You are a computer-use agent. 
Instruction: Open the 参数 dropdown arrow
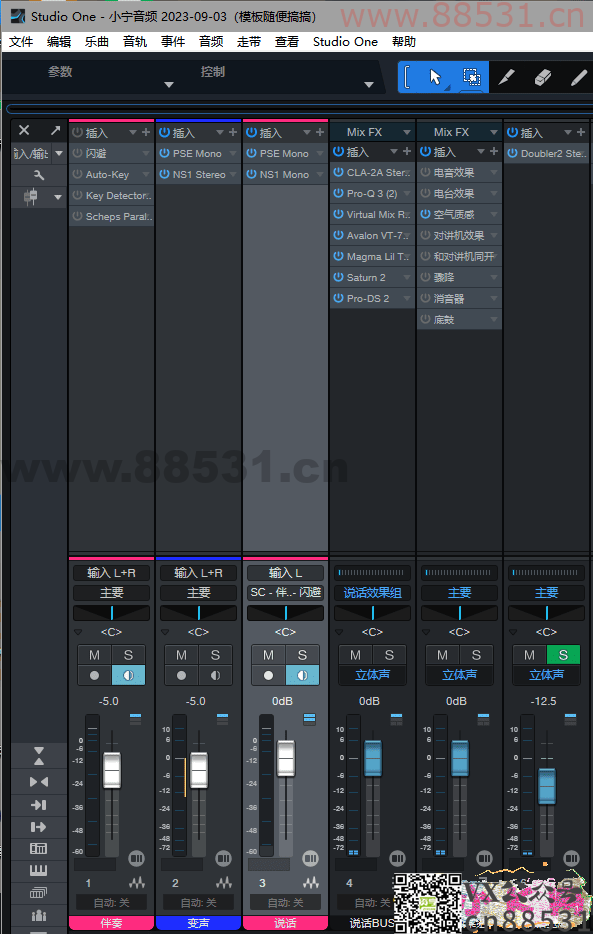168,85
